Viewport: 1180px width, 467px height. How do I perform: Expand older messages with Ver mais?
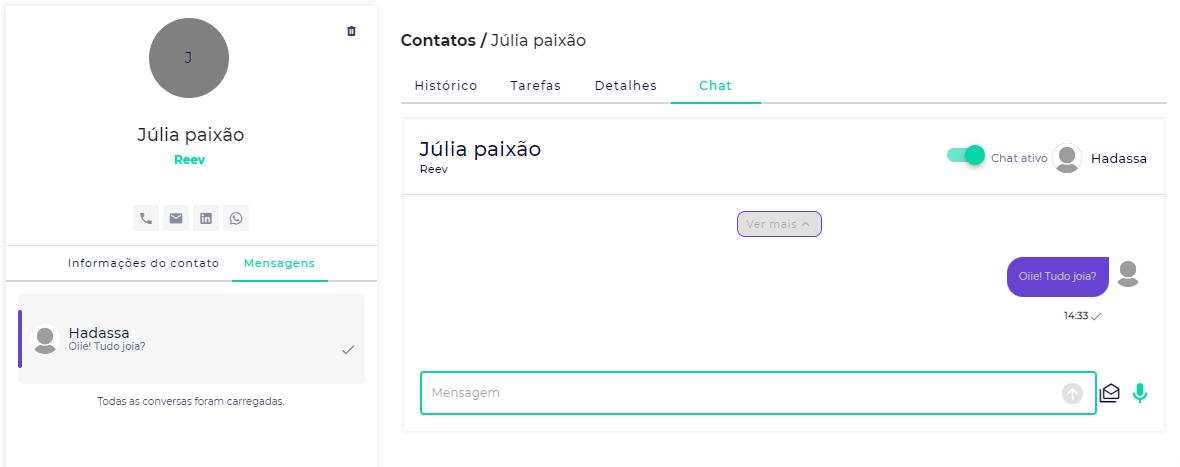[x=779, y=224]
